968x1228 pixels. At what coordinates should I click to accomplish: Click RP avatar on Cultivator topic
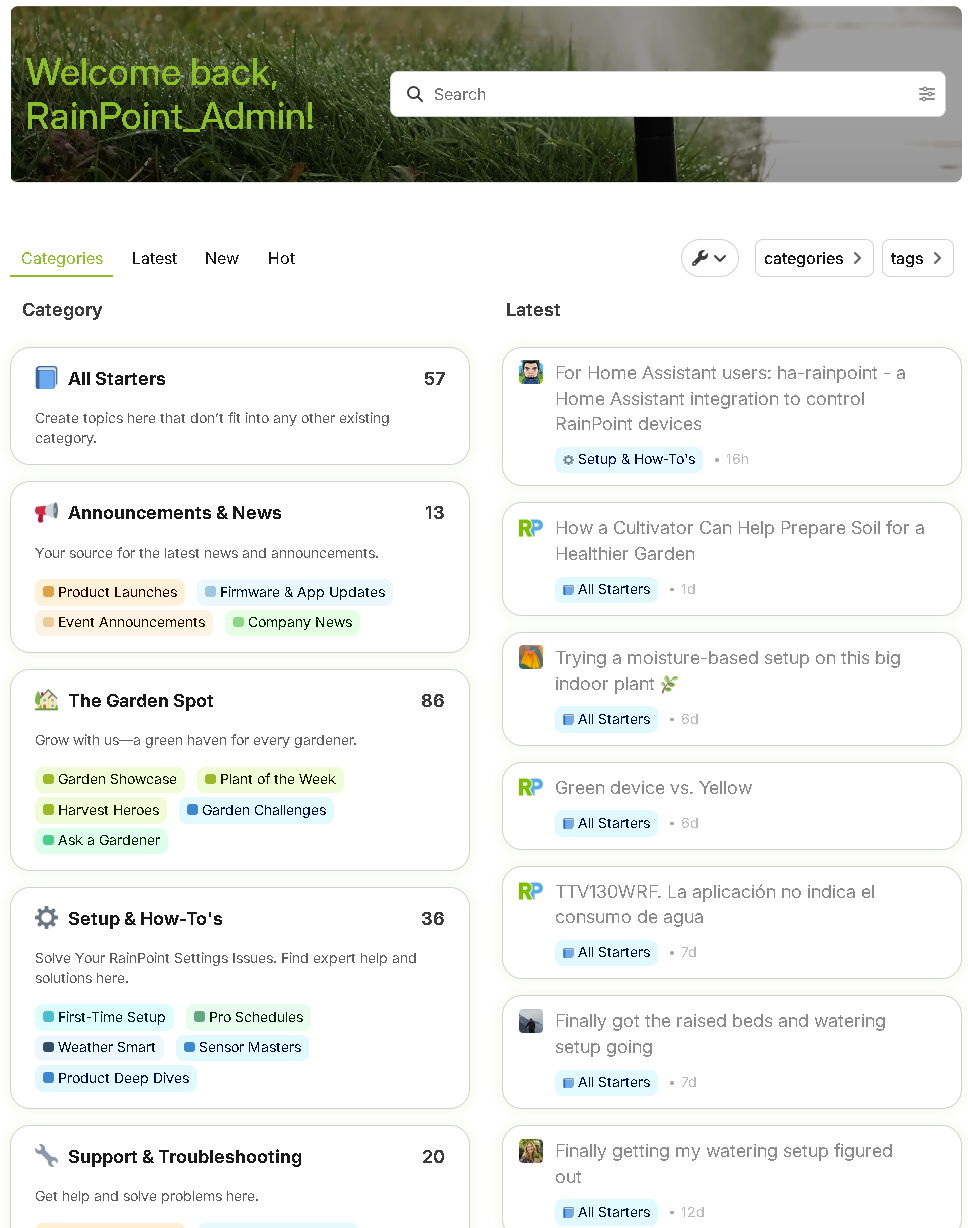(531, 528)
